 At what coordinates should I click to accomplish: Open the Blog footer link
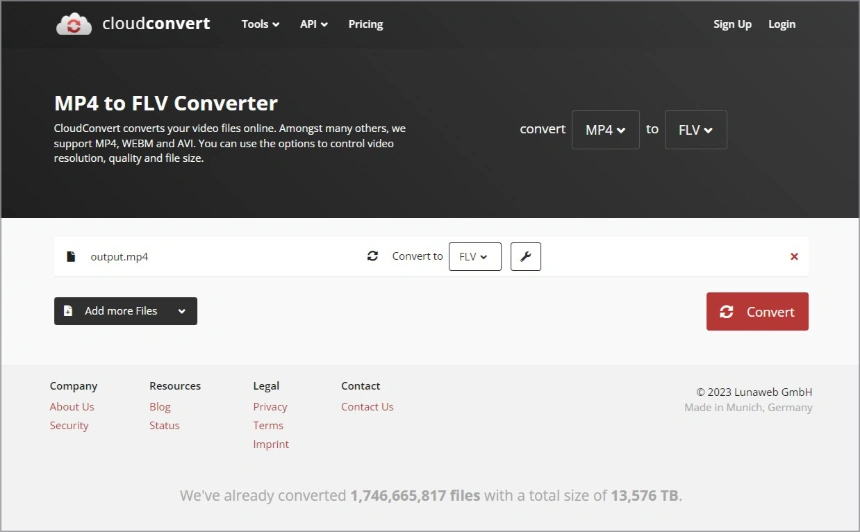pos(160,407)
